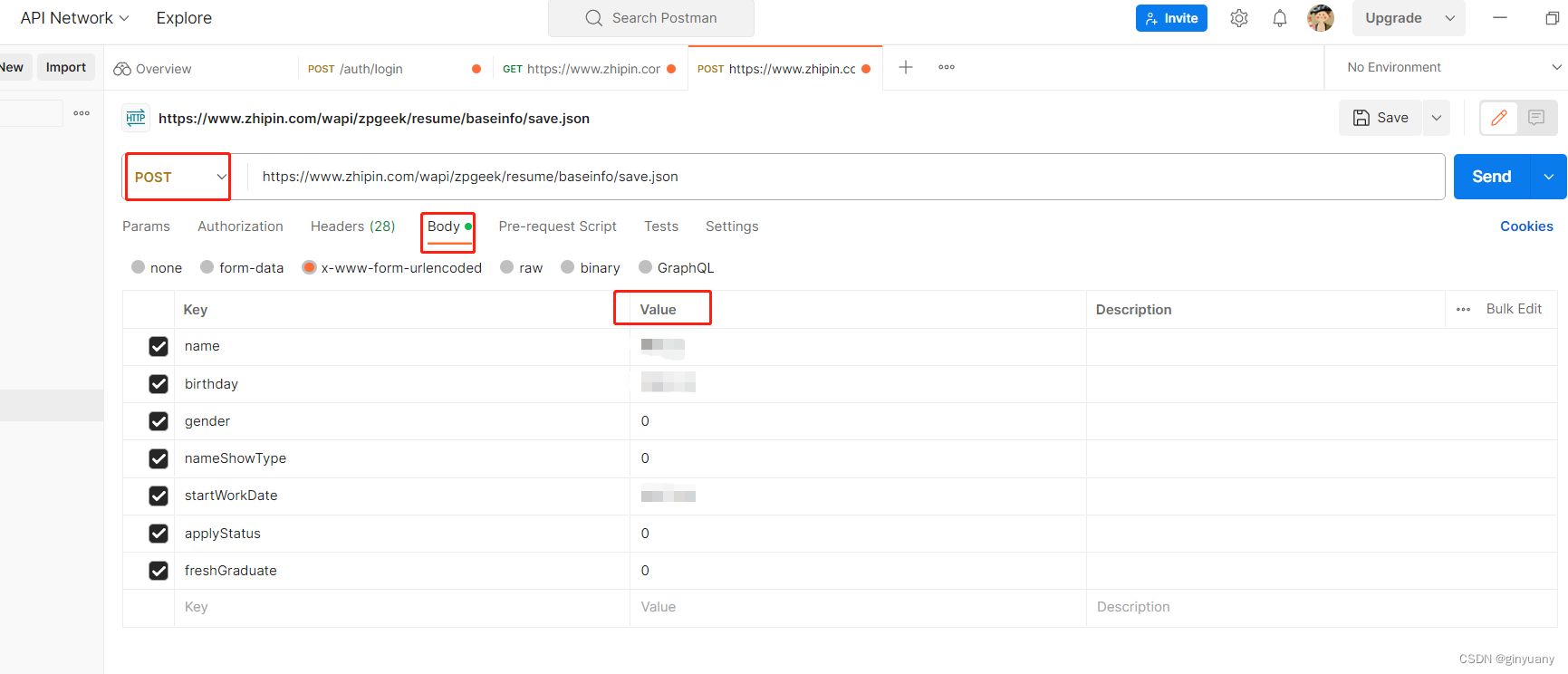Open the settings gear icon
The image size is (1568, 674).
pos(1239,18)
